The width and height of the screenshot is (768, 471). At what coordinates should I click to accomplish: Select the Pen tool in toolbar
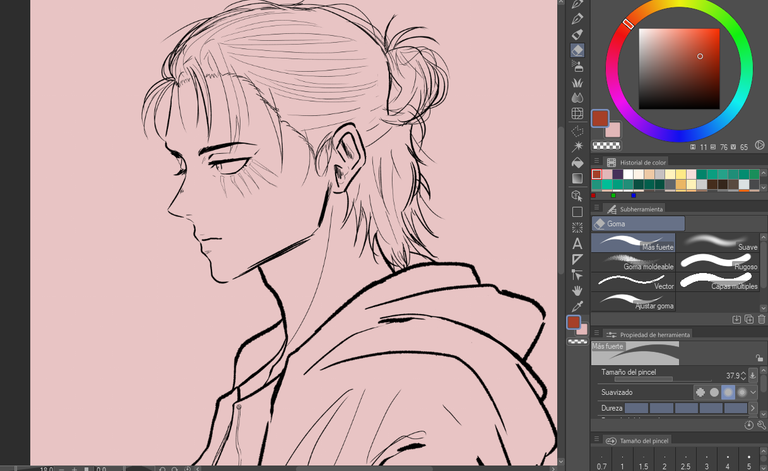577,4
